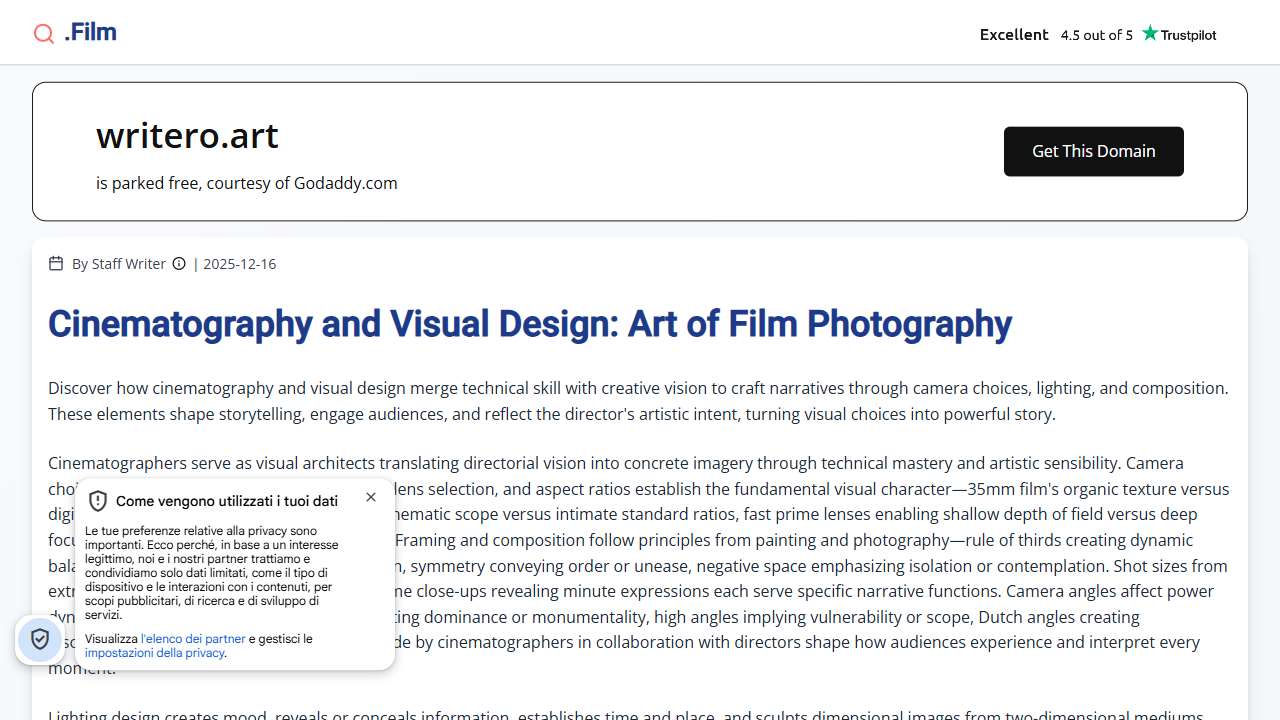Select the "Excellent" rating label

pyautogui.click(x=1014, y=35)
